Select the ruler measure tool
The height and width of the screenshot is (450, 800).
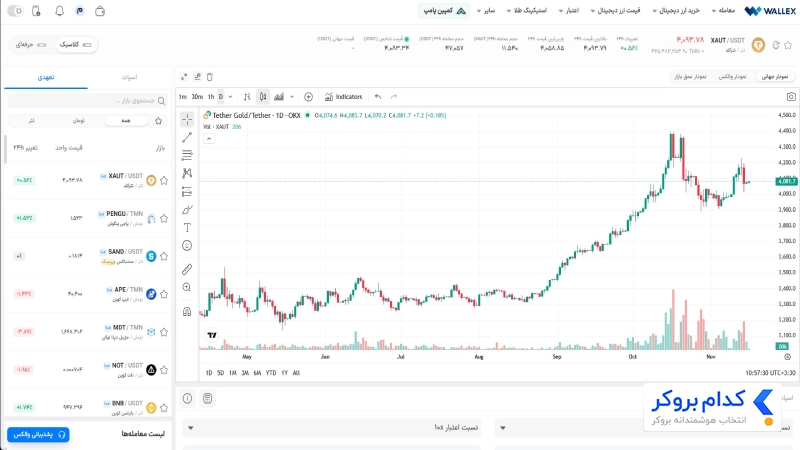click(187, 269)
